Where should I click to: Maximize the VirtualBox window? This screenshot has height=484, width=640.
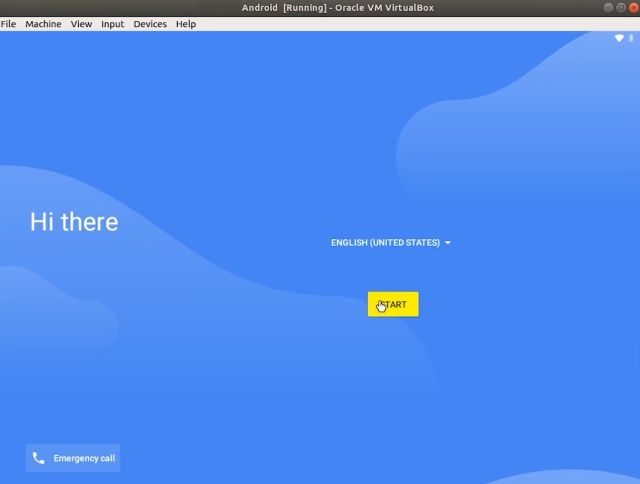pos(621,7)
